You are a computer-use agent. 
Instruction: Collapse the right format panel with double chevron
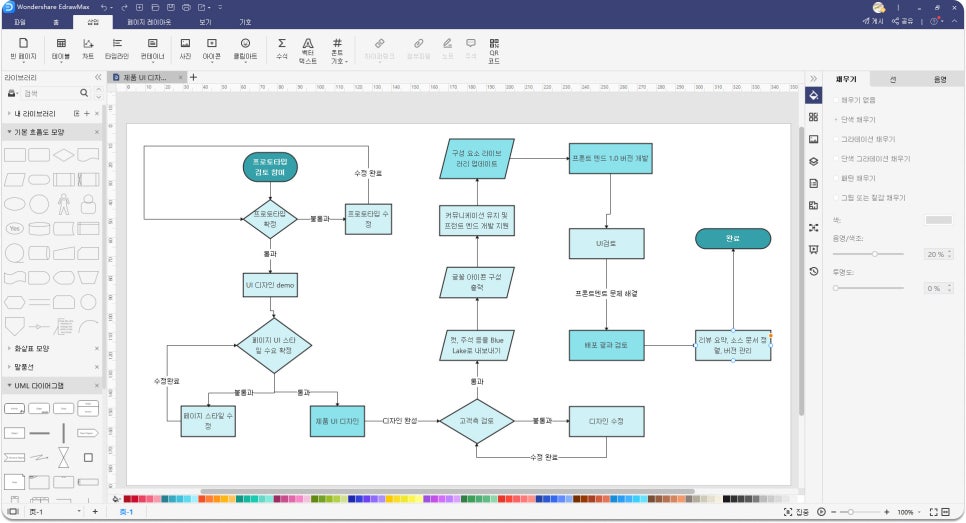coord(813,78)
